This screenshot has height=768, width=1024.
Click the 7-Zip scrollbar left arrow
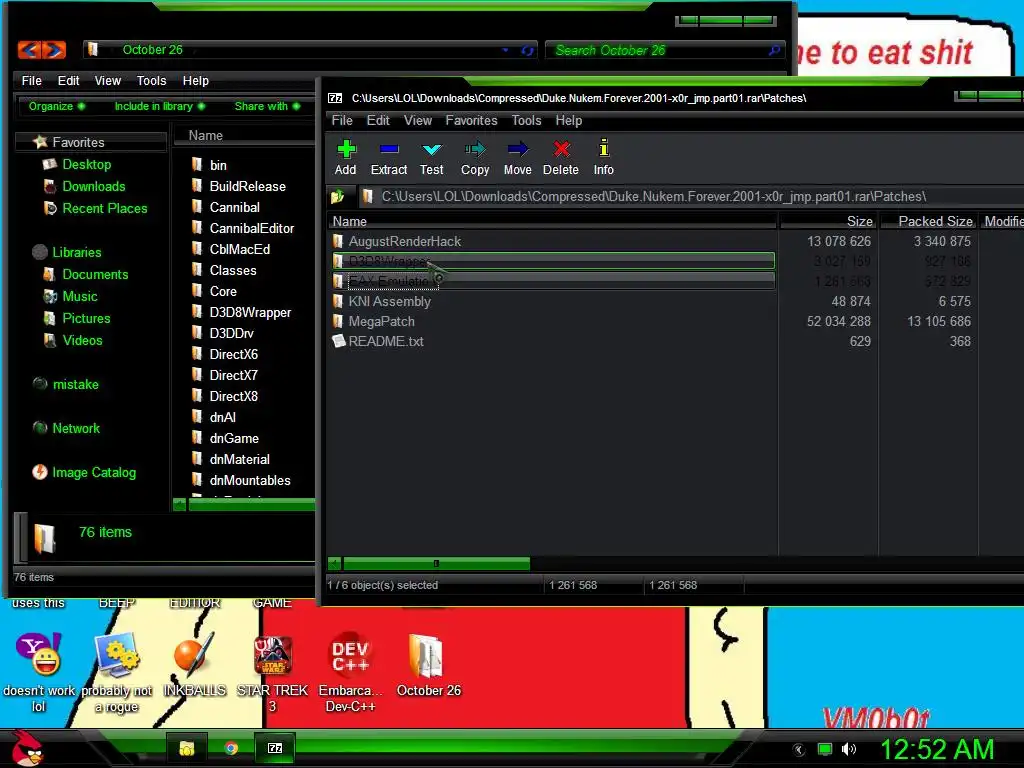(334, 563)
